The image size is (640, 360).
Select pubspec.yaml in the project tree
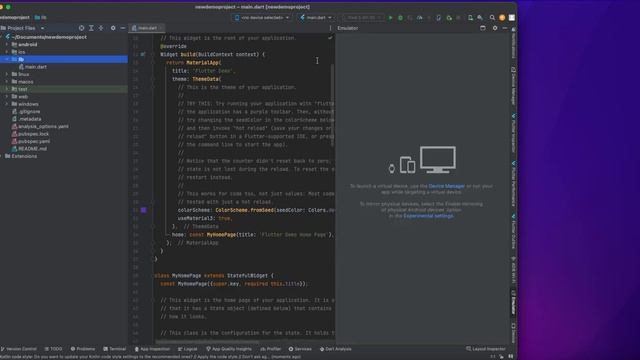pyautogui.click(x=31, y=141)
